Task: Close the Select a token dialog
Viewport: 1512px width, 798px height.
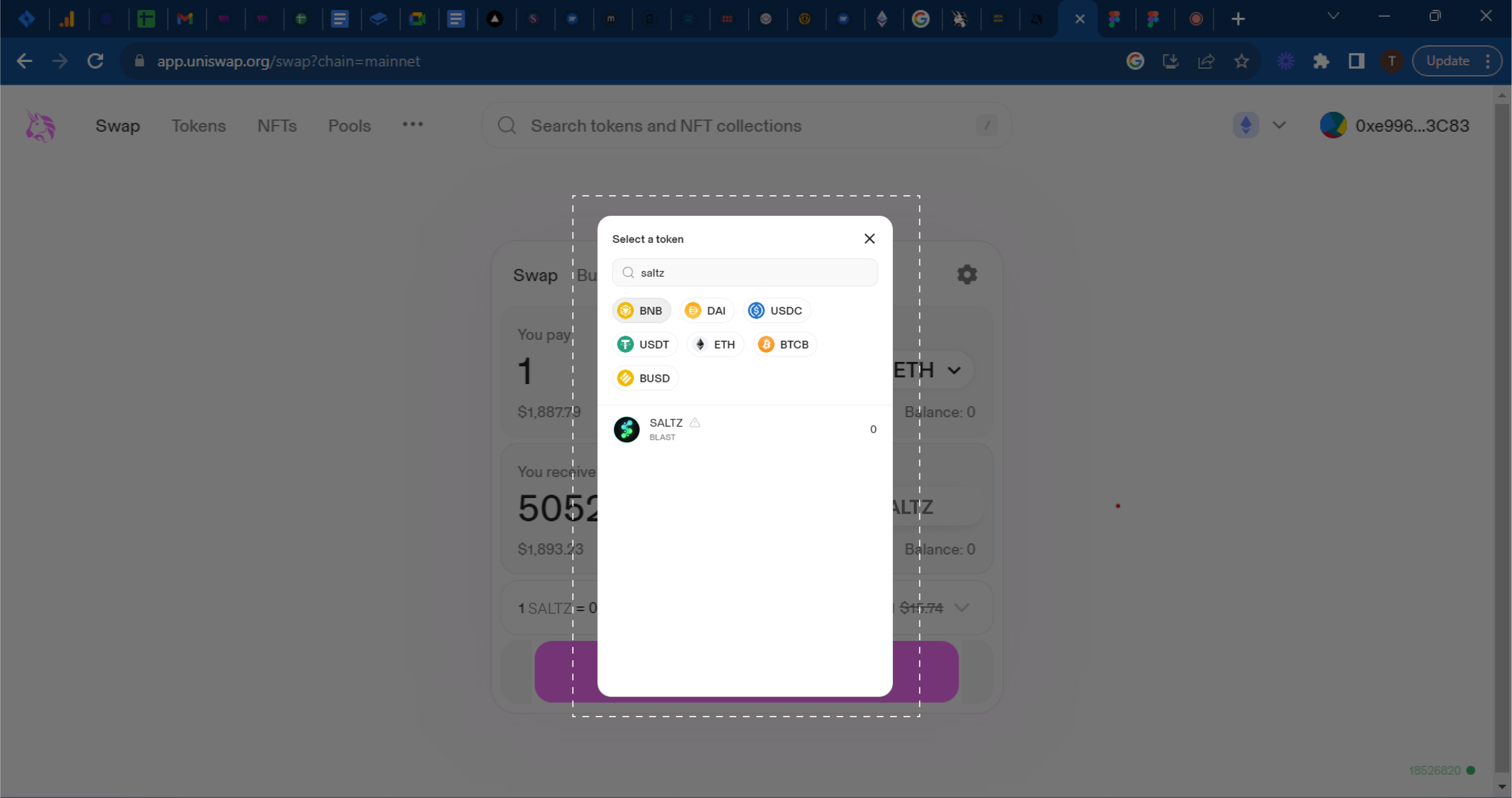Action: [869, 239]
